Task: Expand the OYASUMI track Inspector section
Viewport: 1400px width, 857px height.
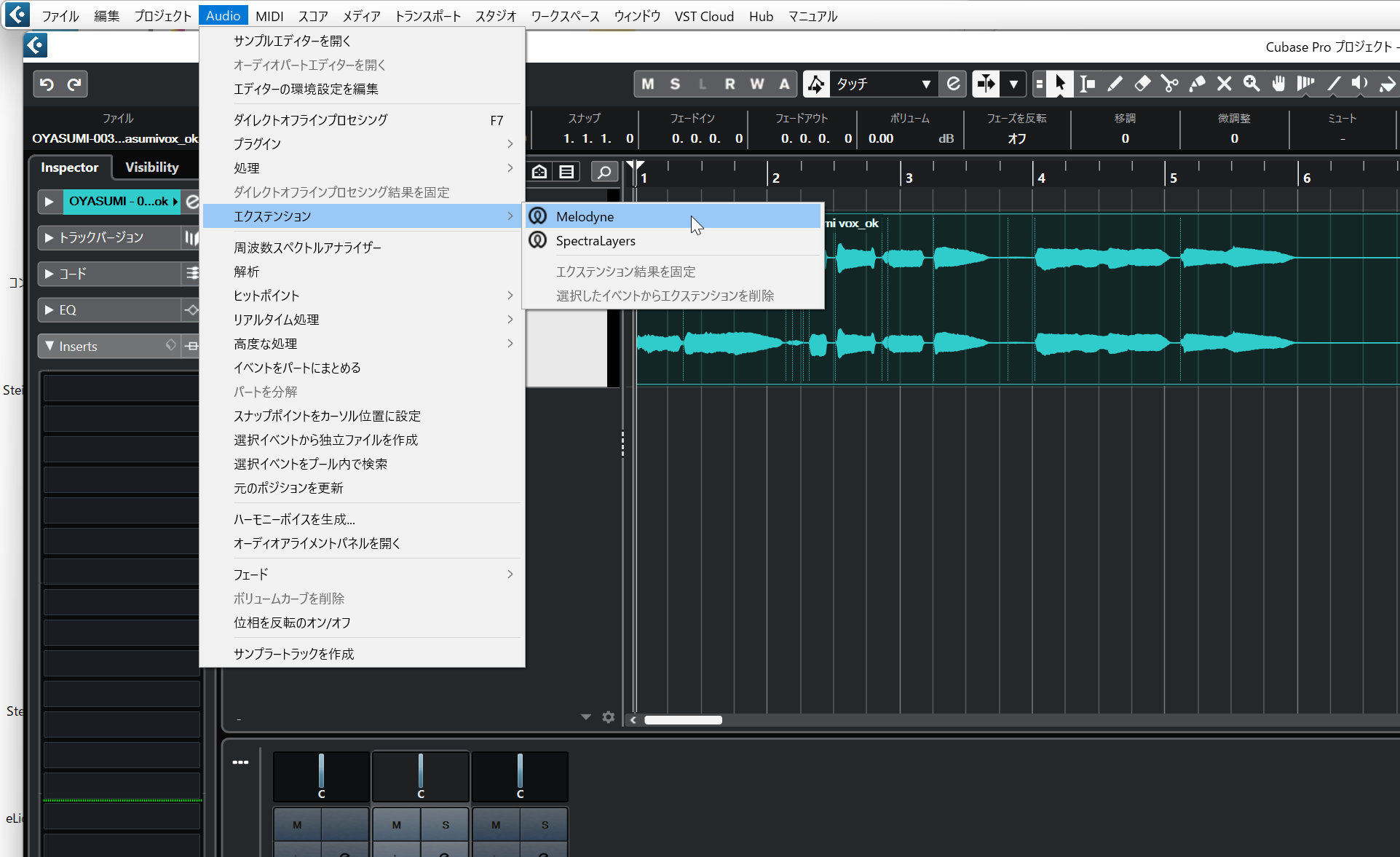Action: (49, 202)
